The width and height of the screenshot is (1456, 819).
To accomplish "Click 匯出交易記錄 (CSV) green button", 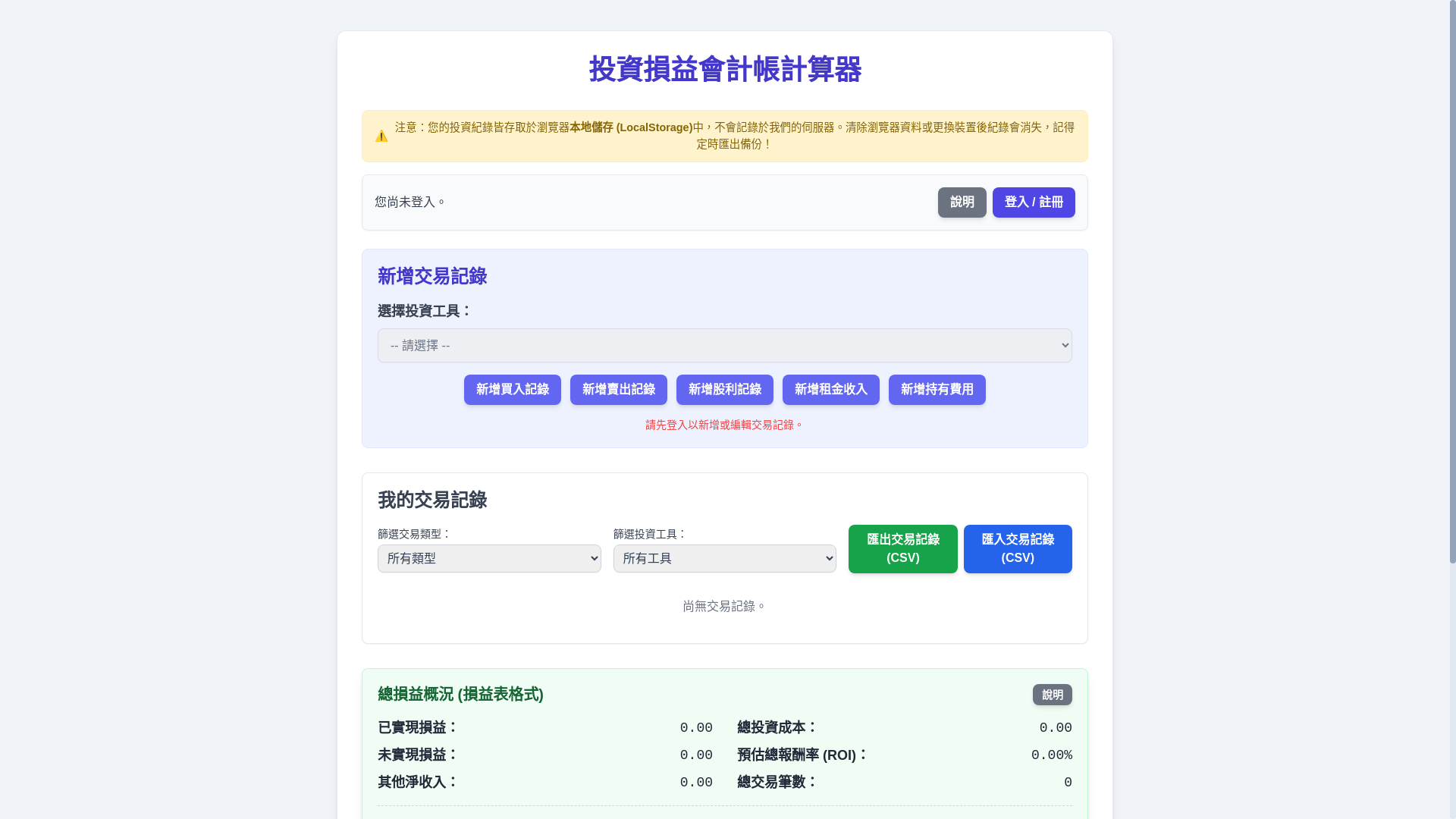I will tap(902, 549).
